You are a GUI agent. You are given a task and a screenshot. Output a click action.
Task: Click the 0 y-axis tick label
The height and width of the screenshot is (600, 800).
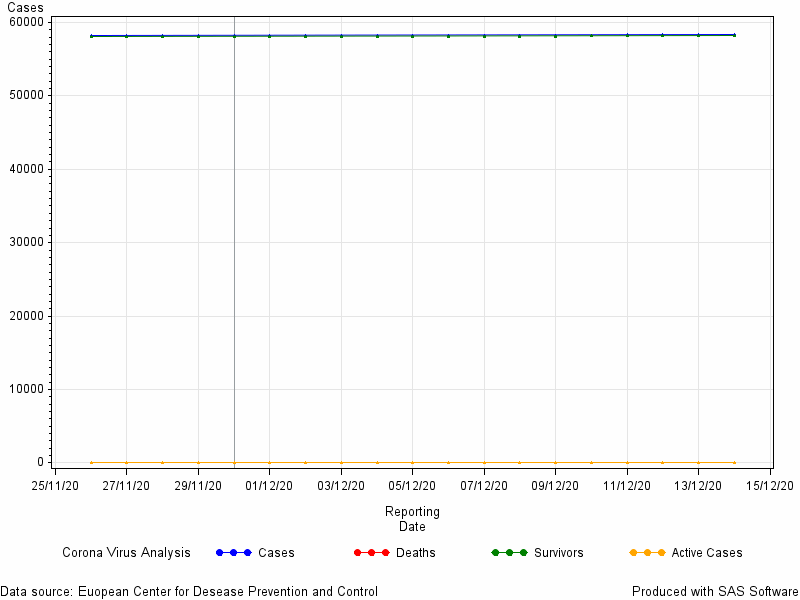point(41,462)
